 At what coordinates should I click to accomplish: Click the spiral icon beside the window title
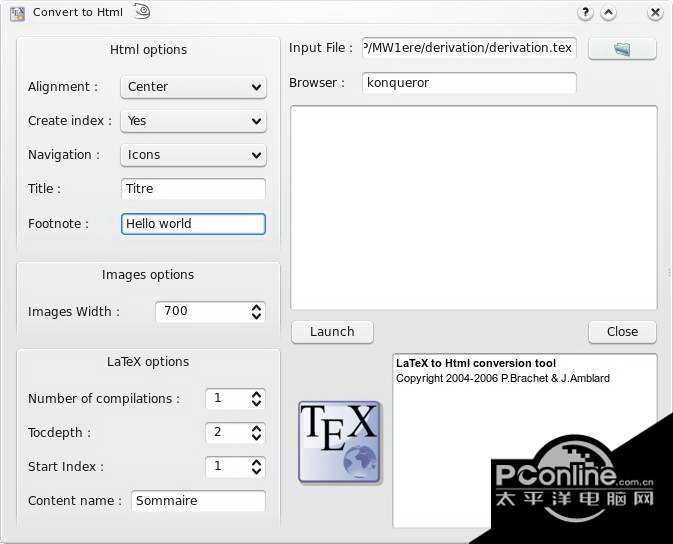click(x=142, y=11)
